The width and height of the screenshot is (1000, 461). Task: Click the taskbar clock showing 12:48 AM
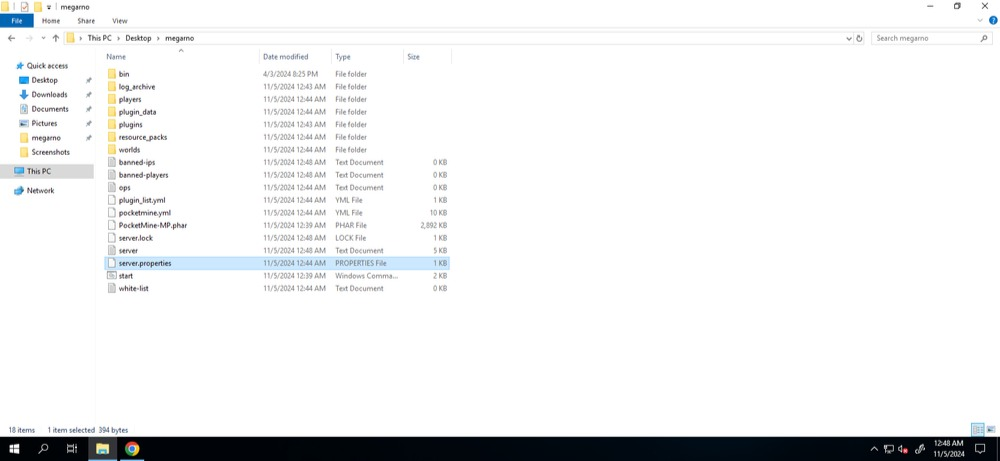948,449
